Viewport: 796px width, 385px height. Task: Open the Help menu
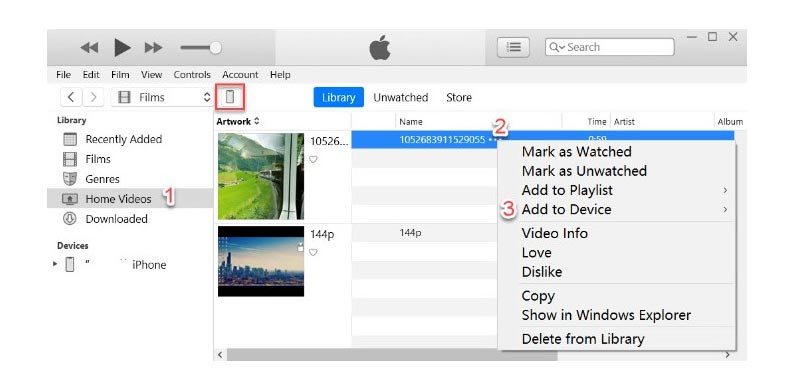[x=280, y=75]
